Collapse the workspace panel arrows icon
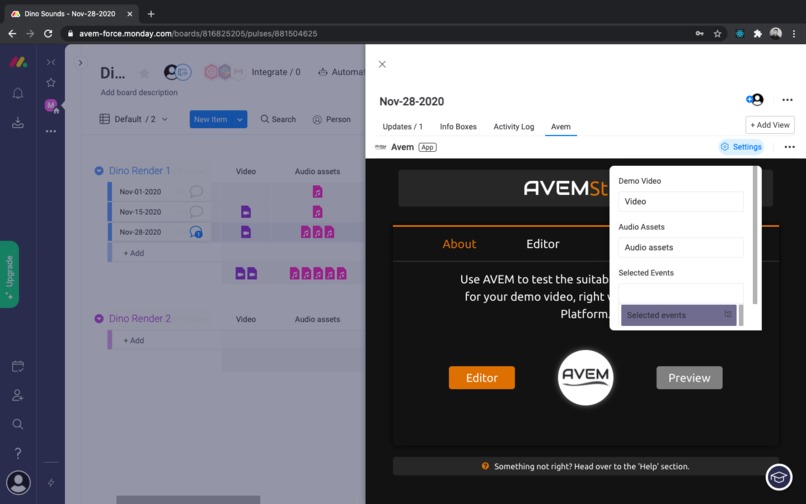 pos(51,62)
